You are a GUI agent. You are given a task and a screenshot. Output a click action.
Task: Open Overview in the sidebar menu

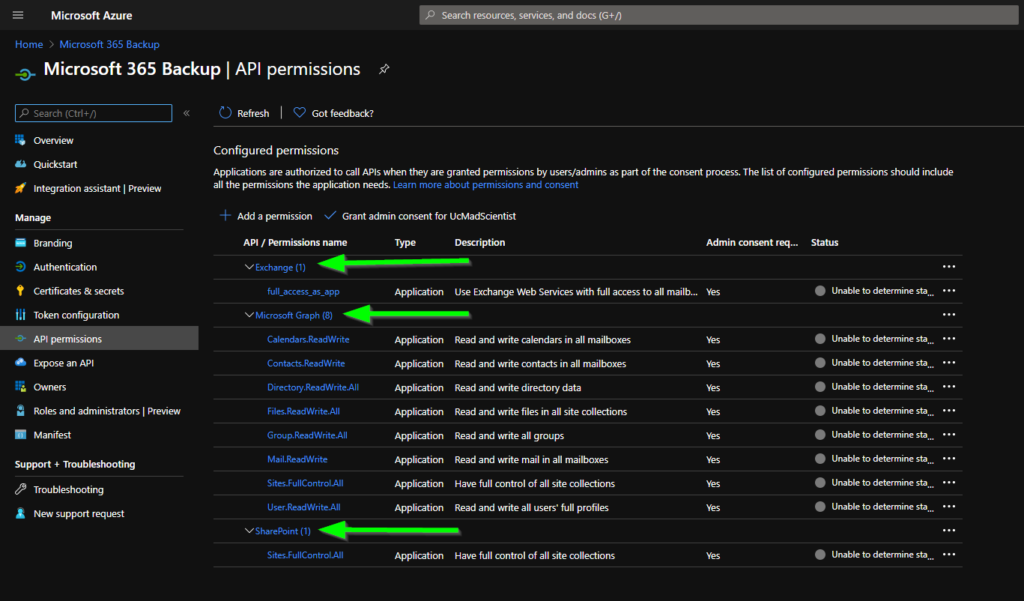pos(54,140)
